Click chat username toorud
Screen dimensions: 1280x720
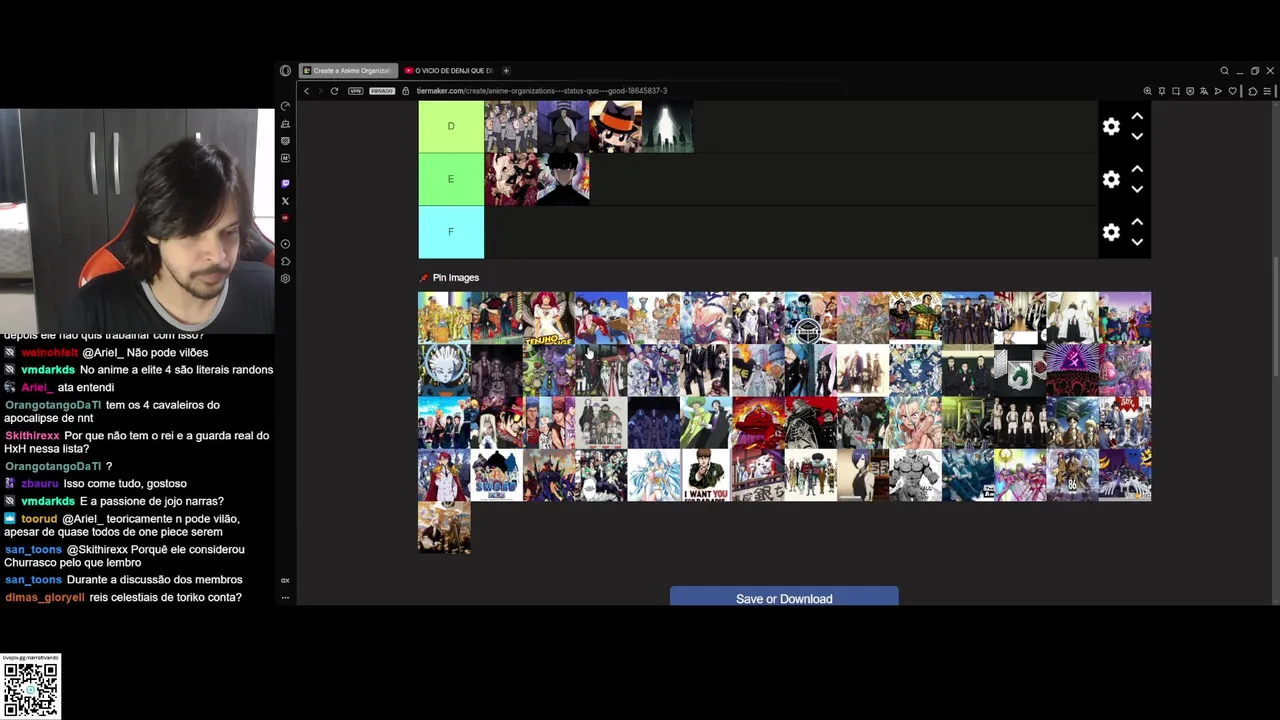point(39,519)
